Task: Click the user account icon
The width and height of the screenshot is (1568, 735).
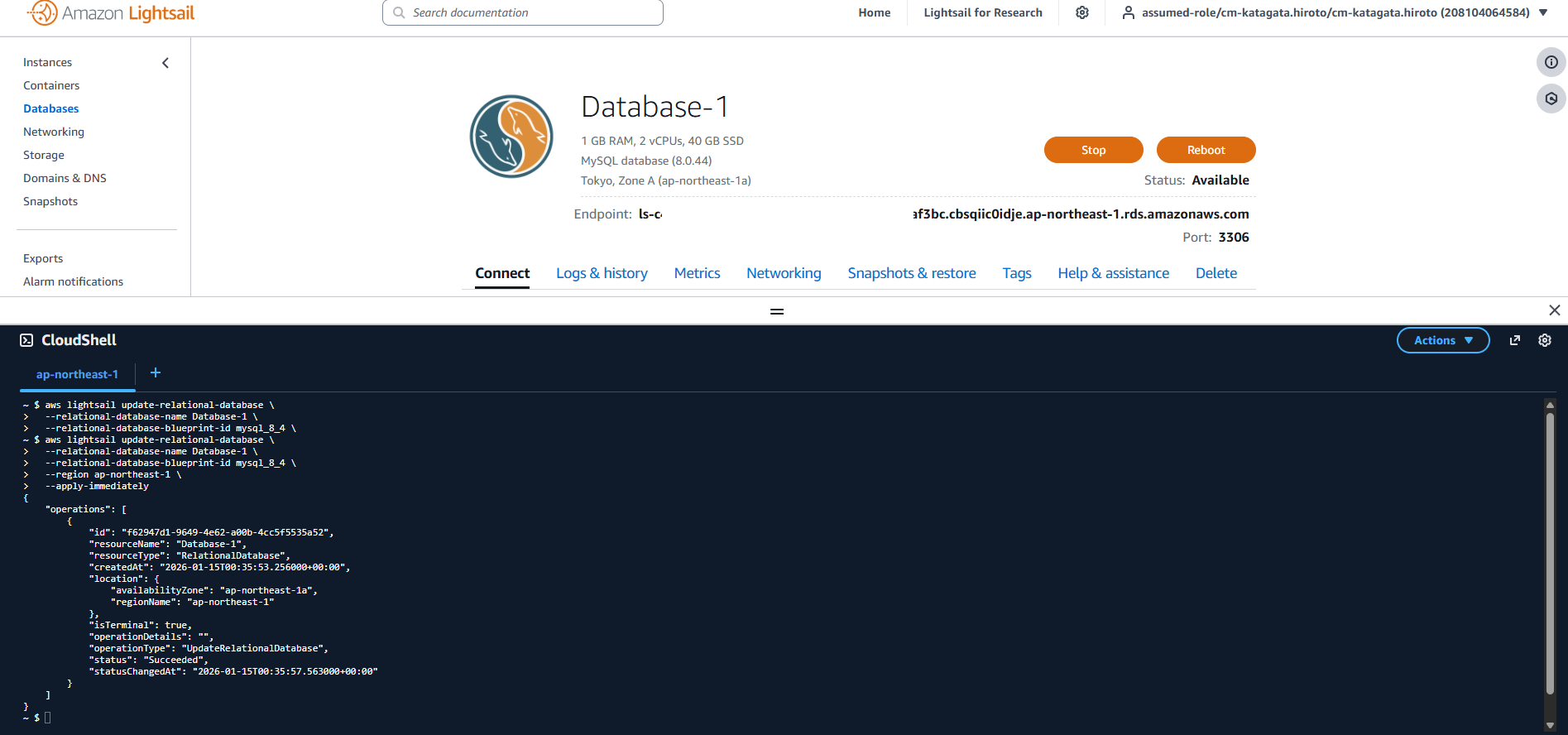Action: click(1128, 12)
